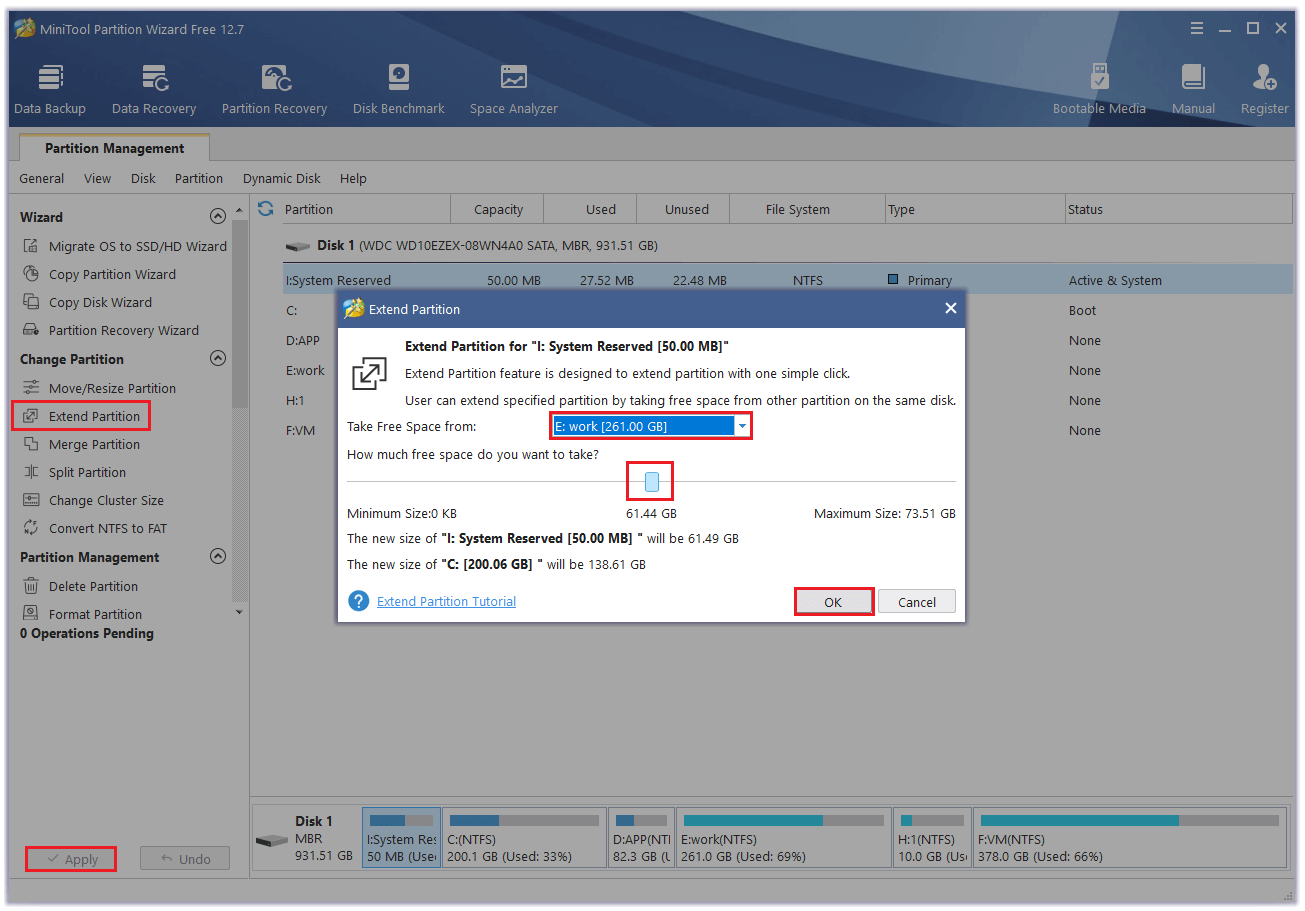Click Cancel in Extend Partition dialog
This screenshot has width=1305, height=911.
917,602
